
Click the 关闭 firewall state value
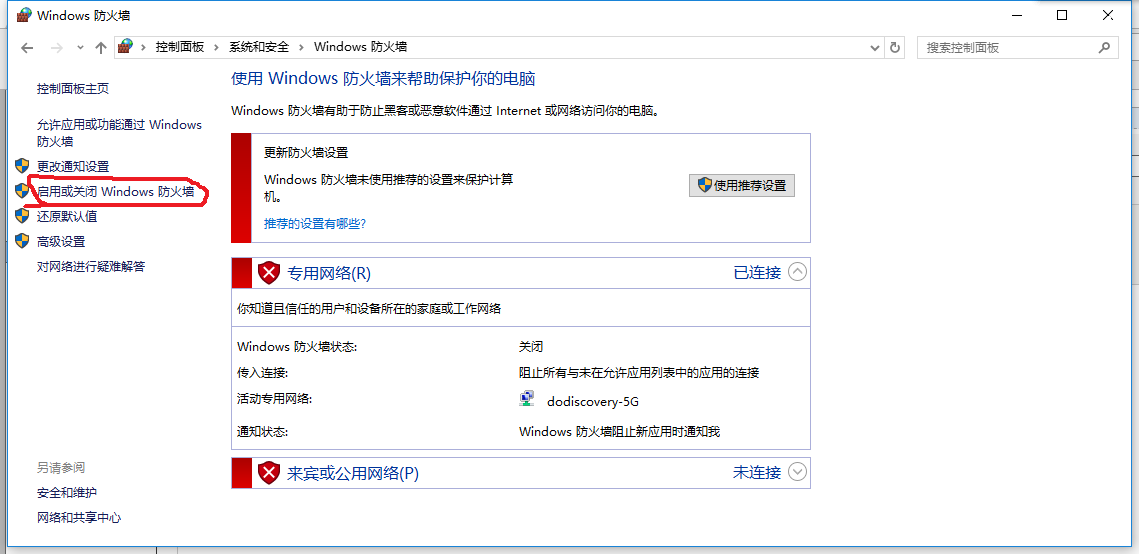[530, 347]
